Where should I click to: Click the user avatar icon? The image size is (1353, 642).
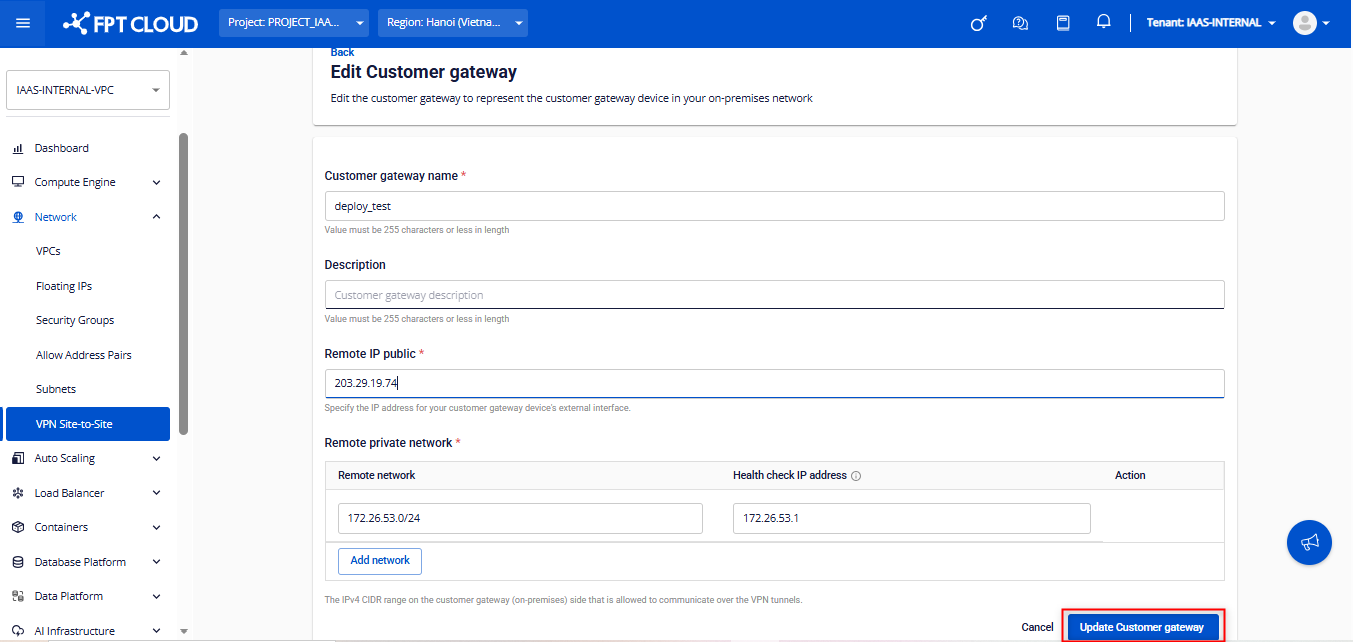point(1305,23)
